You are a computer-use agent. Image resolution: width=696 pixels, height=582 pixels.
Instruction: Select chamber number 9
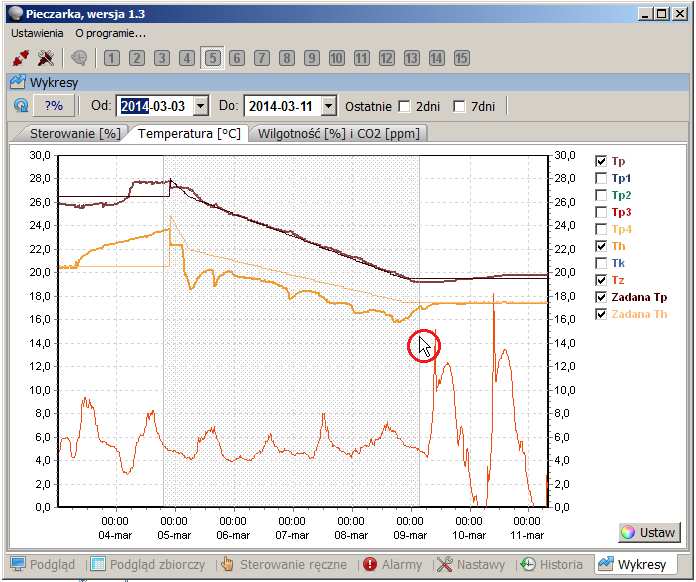tap(312, 58)
